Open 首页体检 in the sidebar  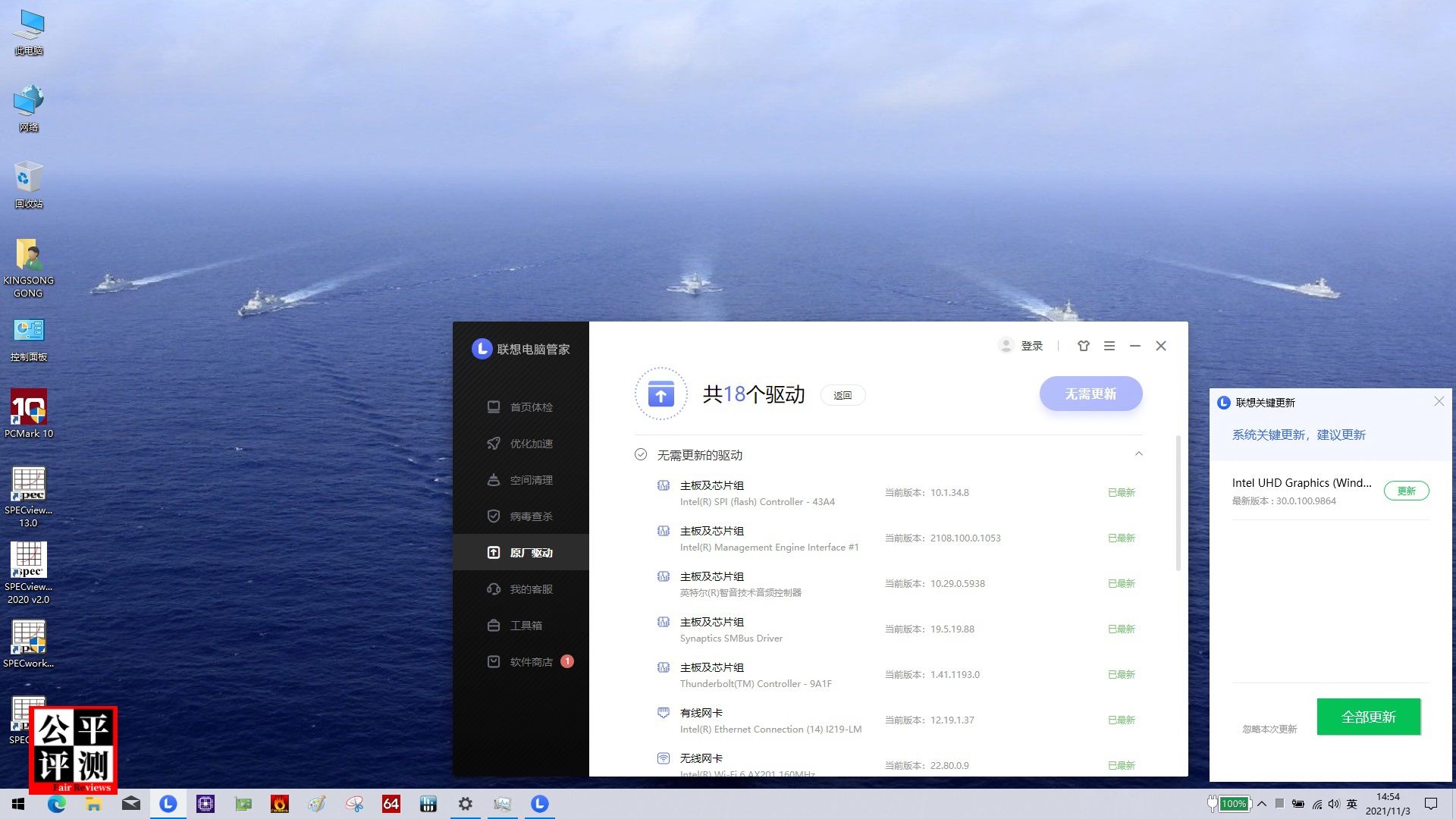tap(520, 407)
